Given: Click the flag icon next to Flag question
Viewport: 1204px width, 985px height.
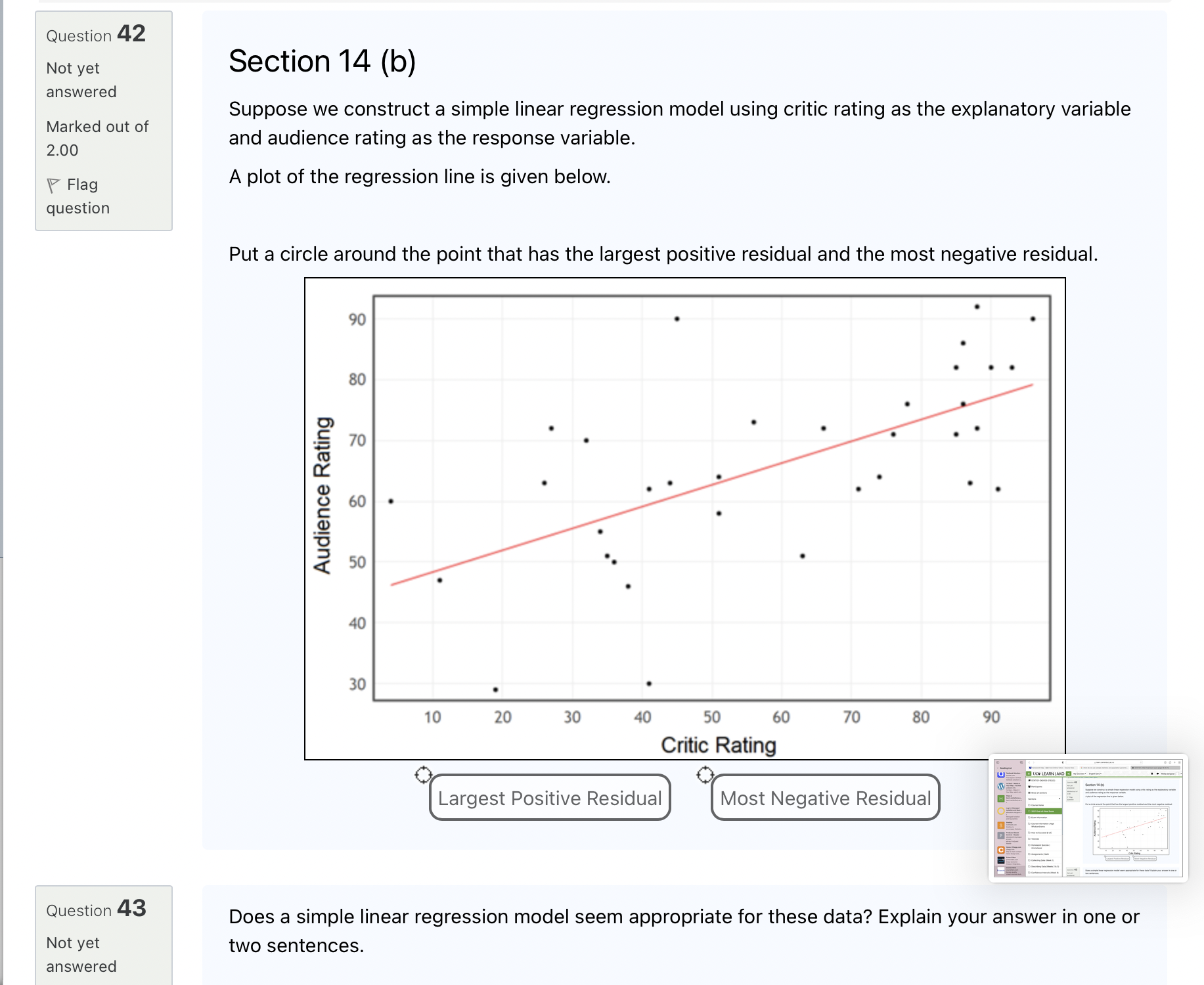Looking at the screenshot, I should [55, 185].
